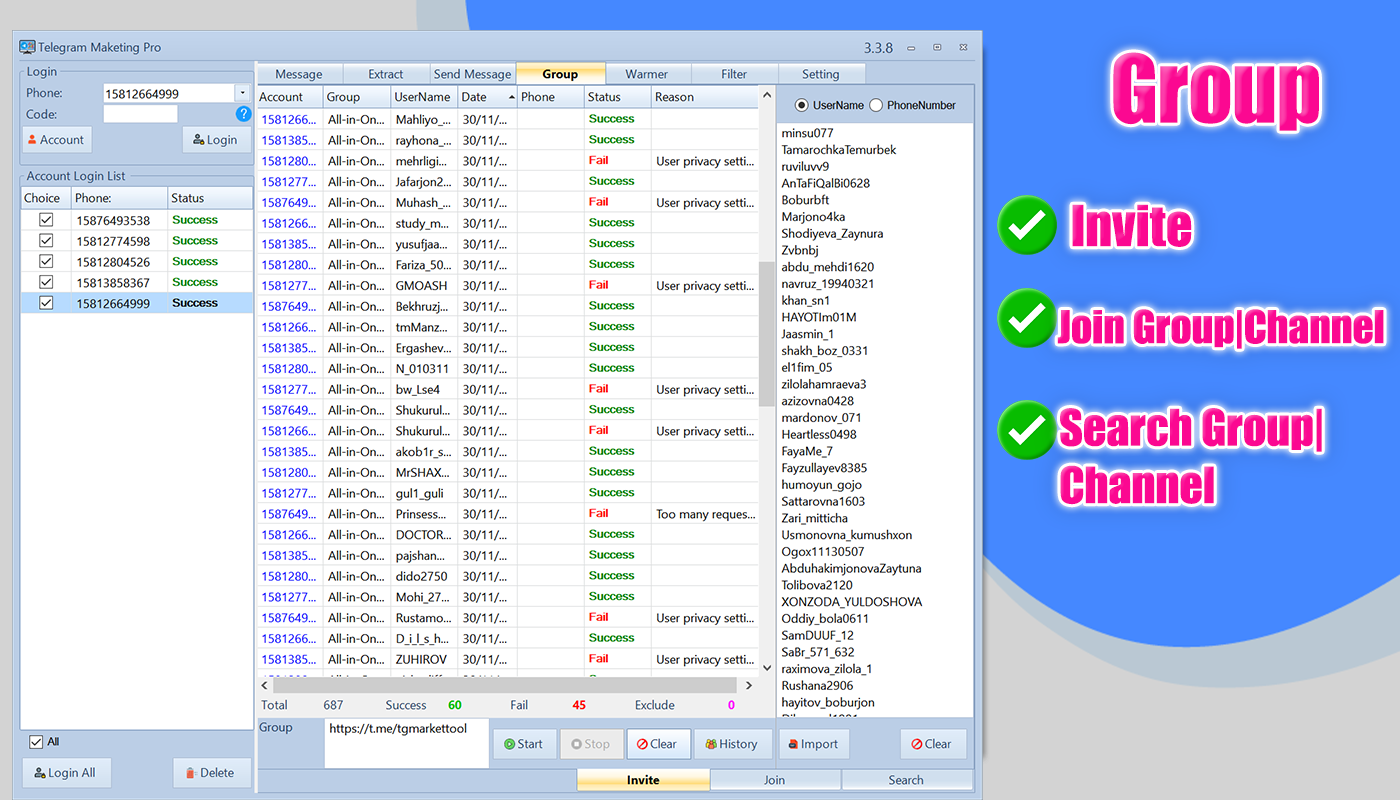
Task: Click the horizontal scrollbar right arrow
Action: click(x=749, y=686)
